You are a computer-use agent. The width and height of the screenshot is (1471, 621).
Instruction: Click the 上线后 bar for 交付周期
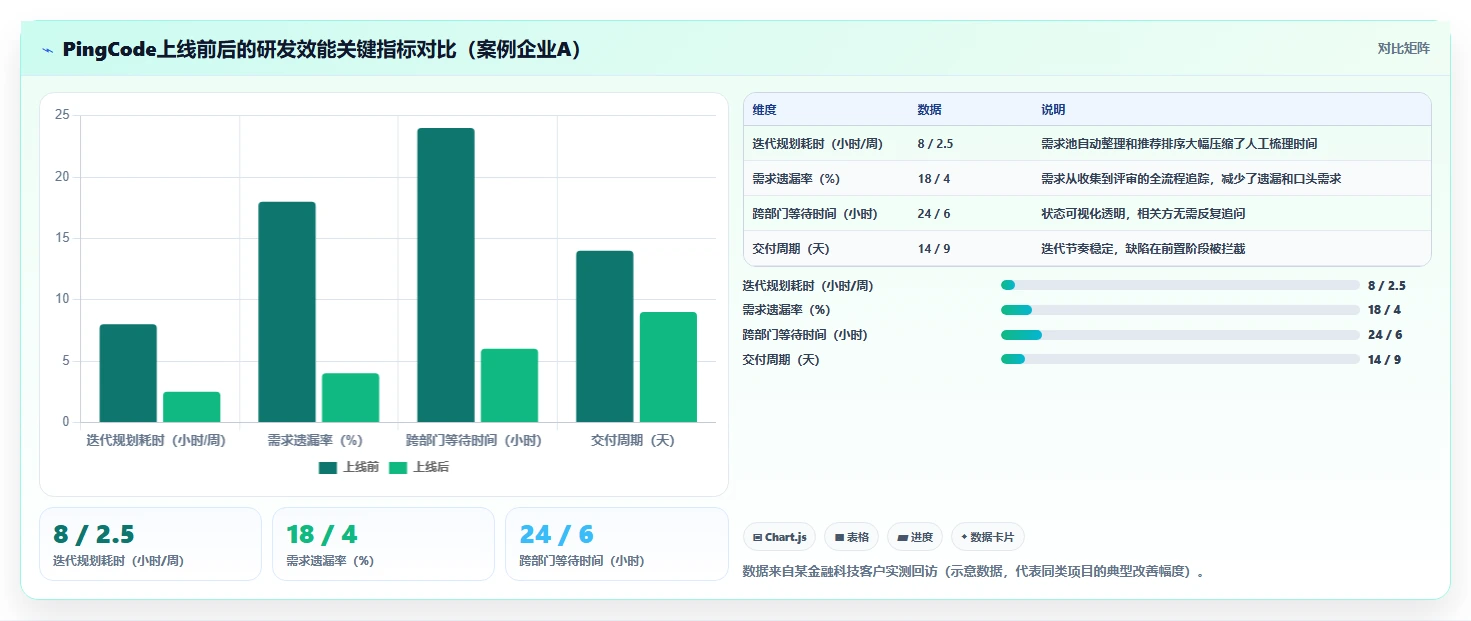[x=669, y=367]
